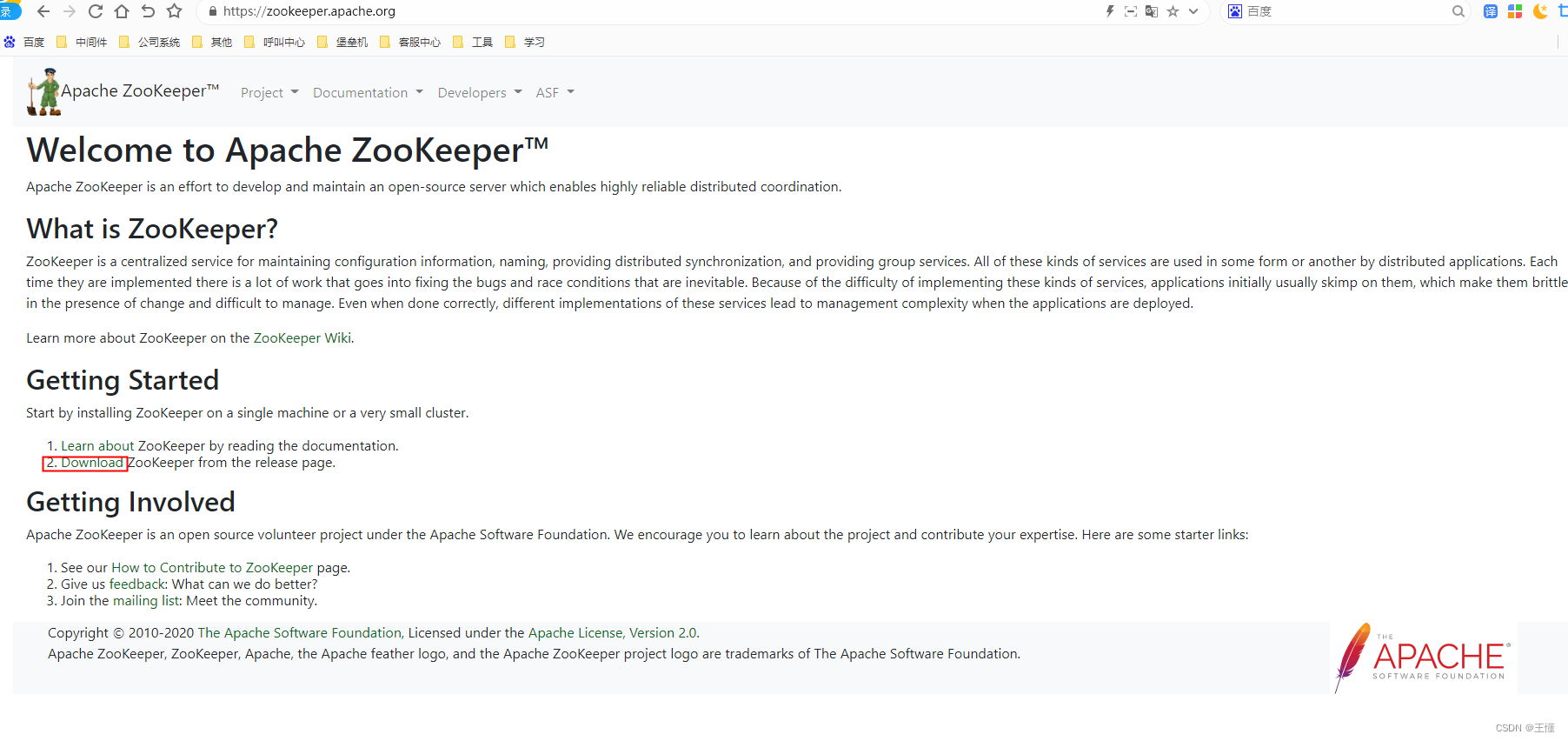Open the 工具 bookmark folder

click(473, 42)
